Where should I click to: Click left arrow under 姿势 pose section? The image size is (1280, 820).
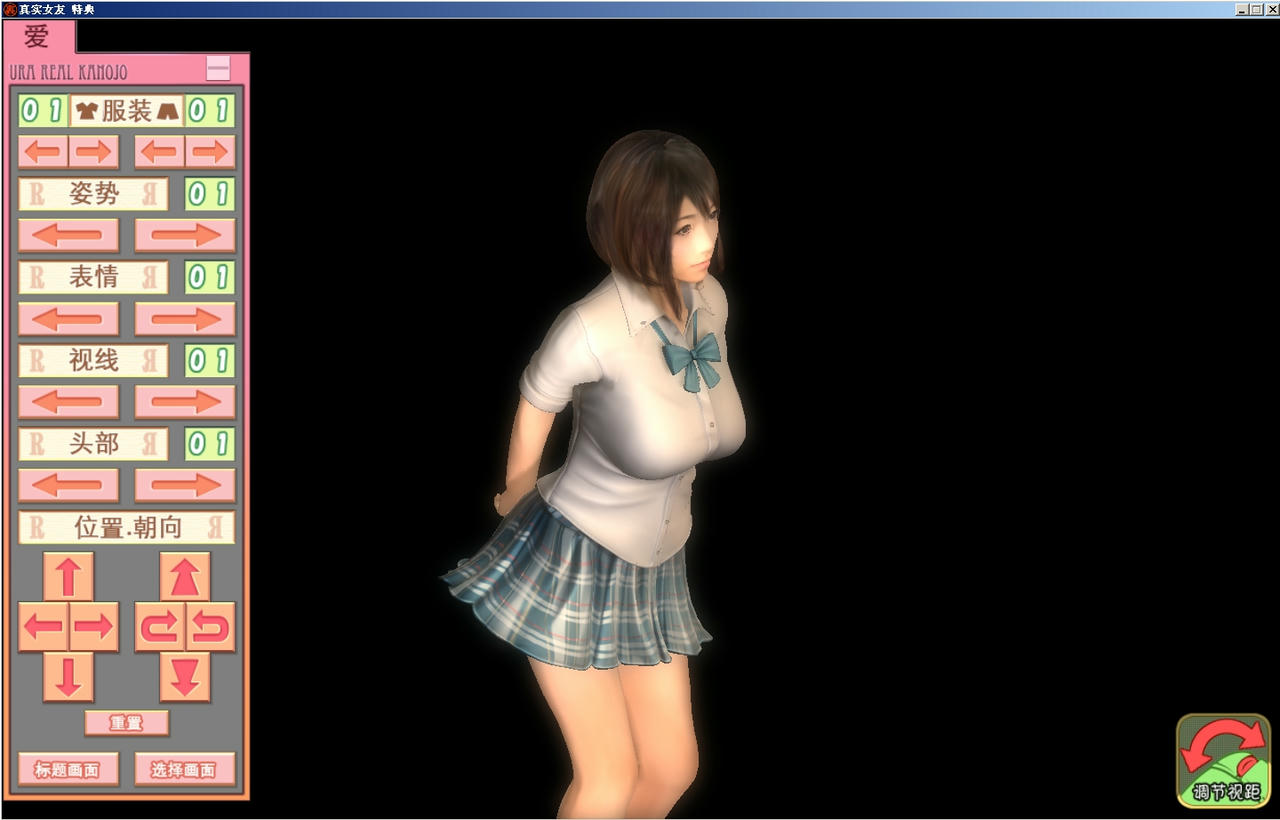(x=68, y=235)
